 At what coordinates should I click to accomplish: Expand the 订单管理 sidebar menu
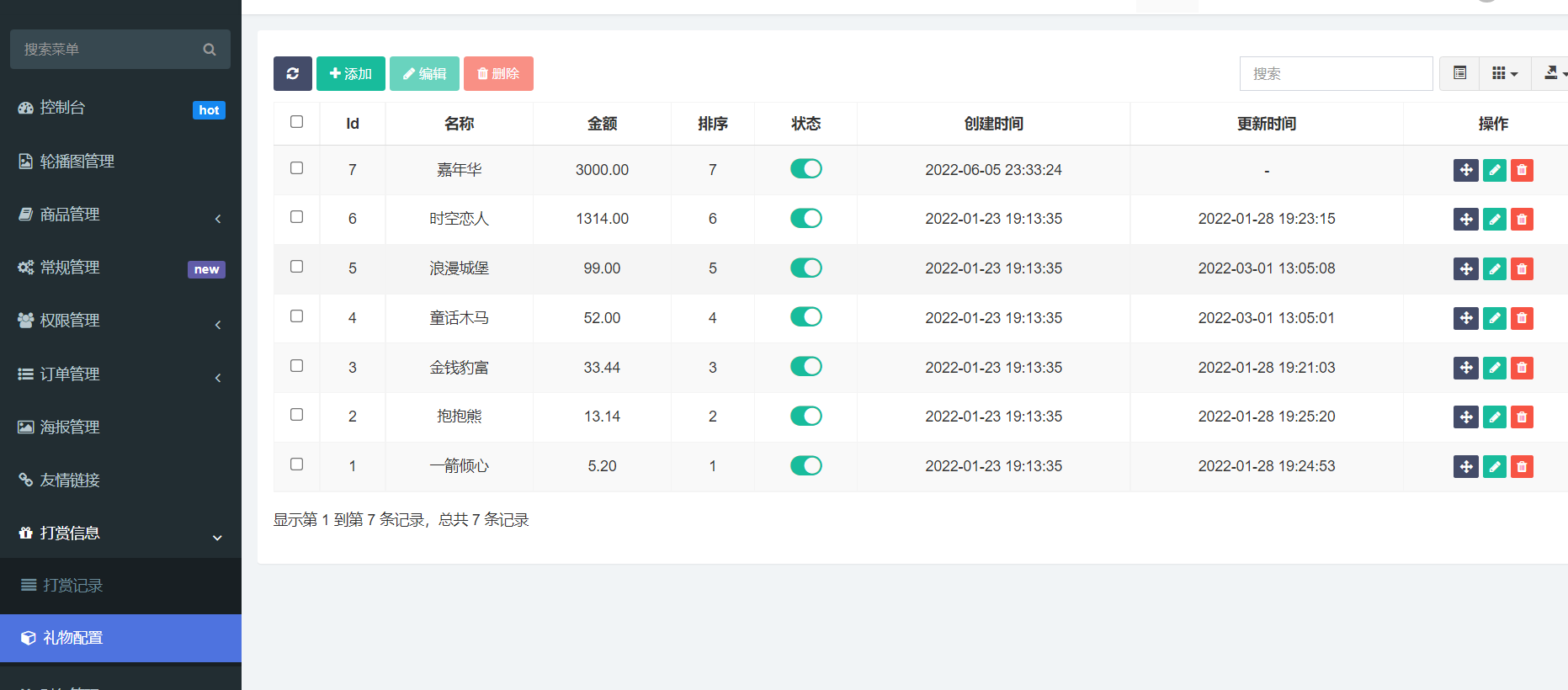click(x=120, y=374)
